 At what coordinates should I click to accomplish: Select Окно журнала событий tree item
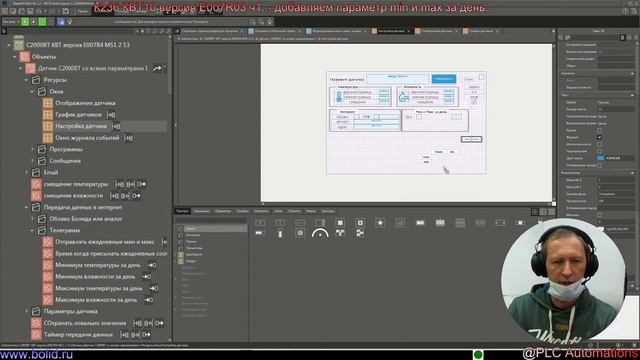pos(87,138)
